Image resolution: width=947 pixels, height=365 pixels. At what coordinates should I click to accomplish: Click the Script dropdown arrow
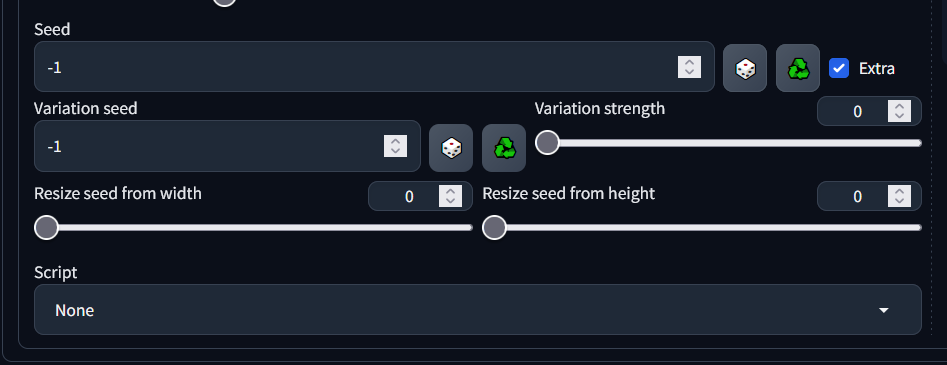click(884, 310)
